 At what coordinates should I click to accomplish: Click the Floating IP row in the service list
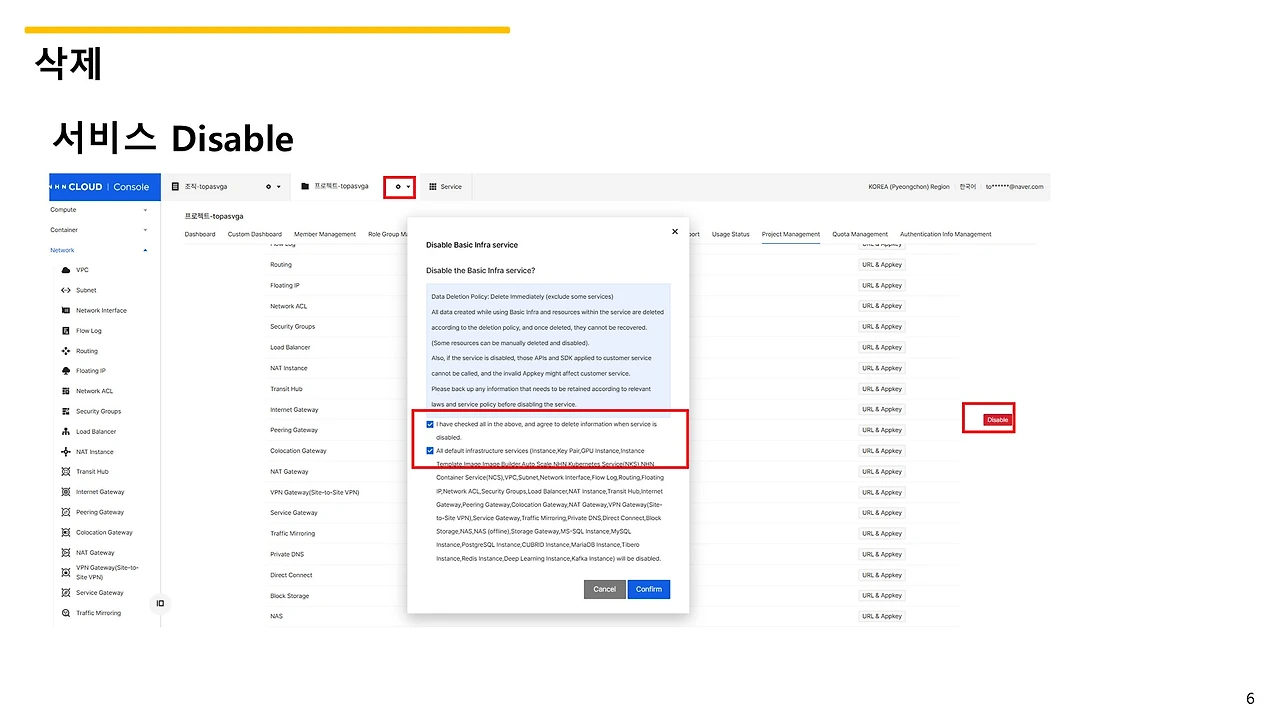(x=285, y=286)
